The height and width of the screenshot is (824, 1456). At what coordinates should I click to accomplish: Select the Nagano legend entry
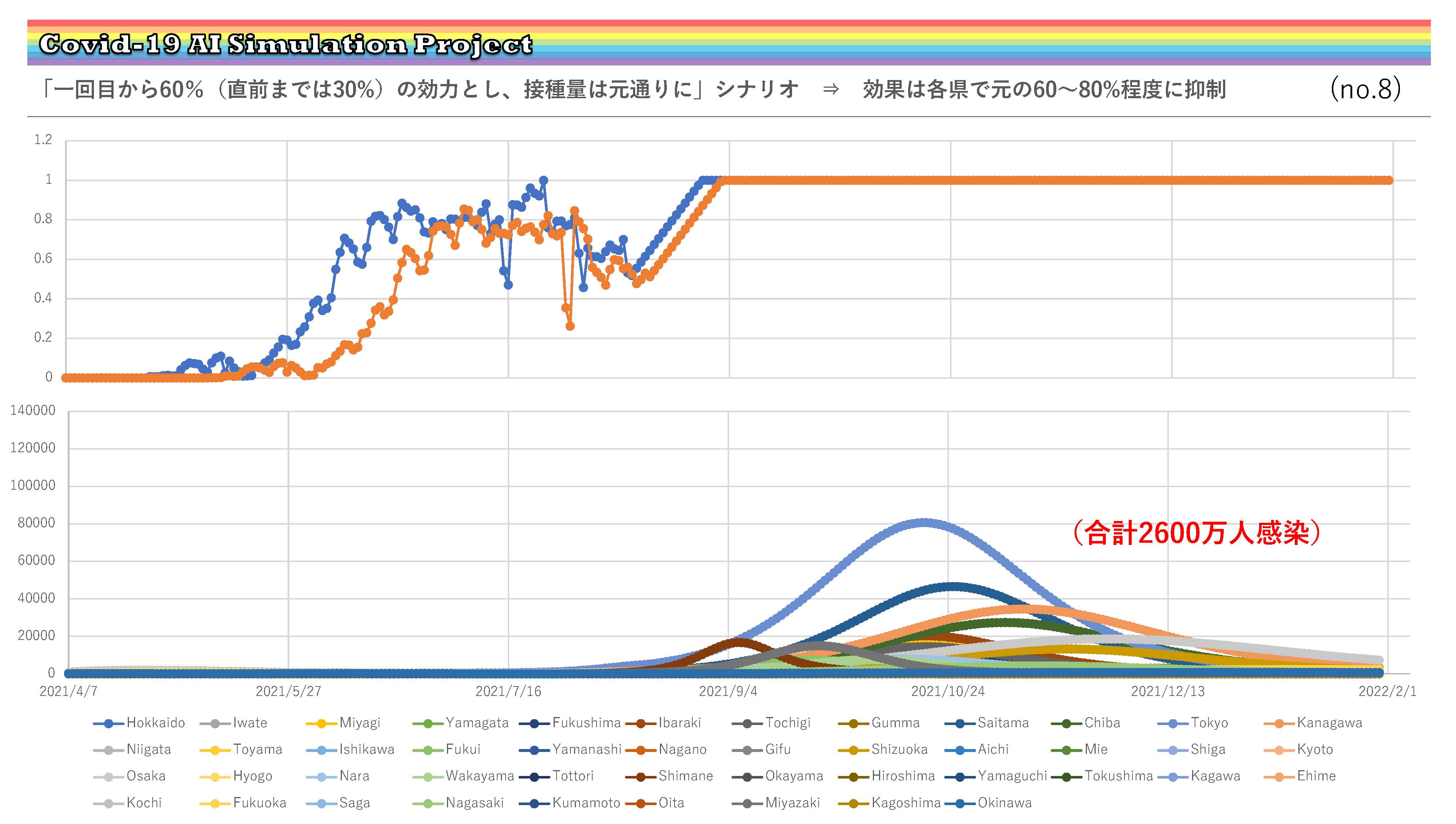click(666, 749)
